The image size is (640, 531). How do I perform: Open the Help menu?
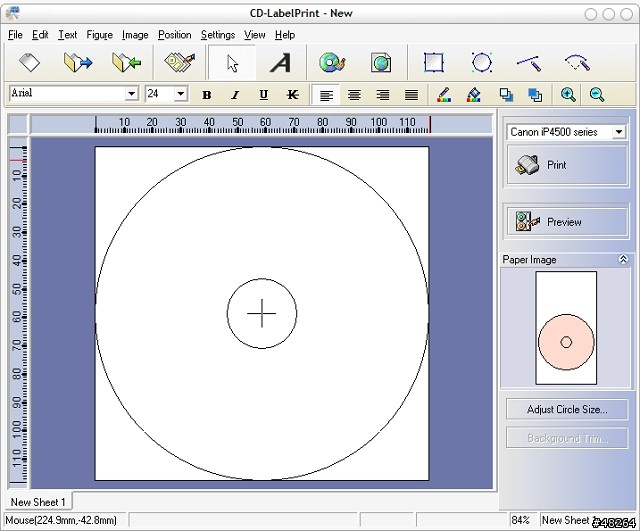click(285, 35)
